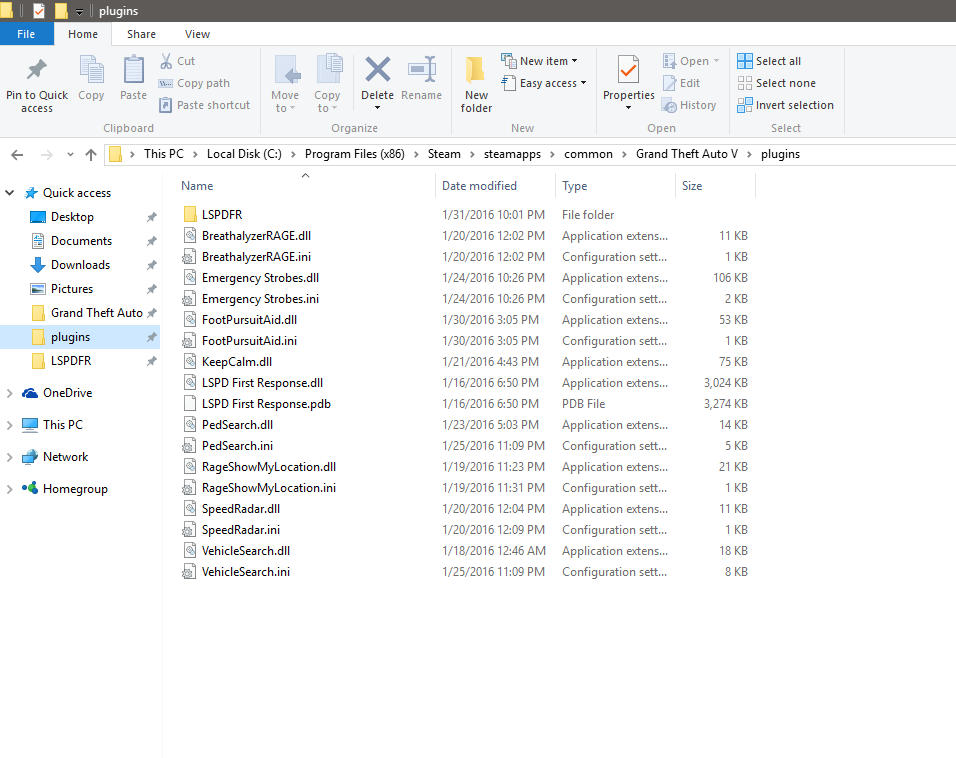Click the red Delete X icon
The width and height of the screenshot is (956, 758).
point(377,69)
